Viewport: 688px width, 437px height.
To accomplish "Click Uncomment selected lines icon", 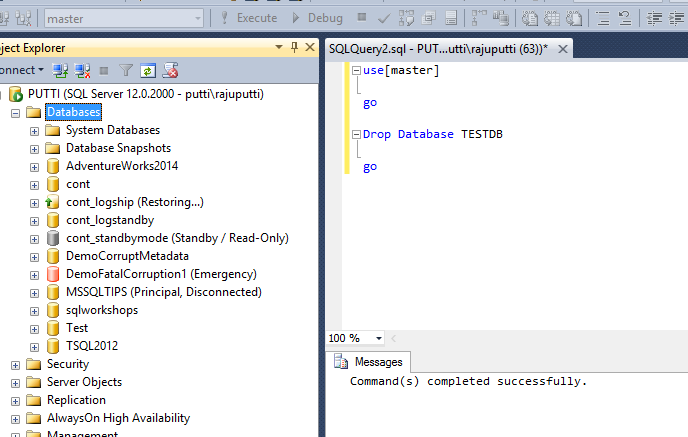I will coord(625,18).
